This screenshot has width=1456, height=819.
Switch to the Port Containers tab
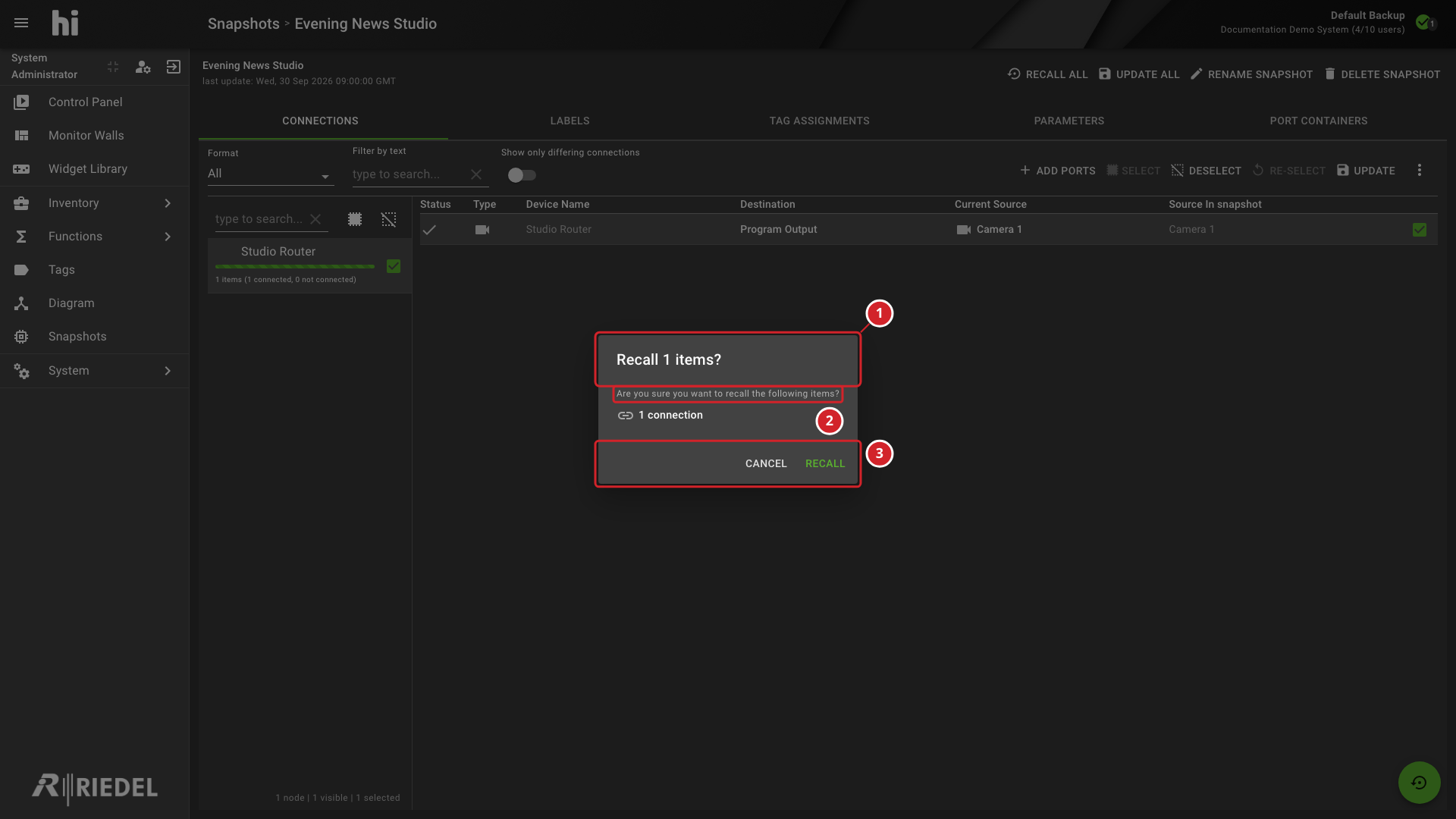pyautogui.click(x=1319, y=121)
